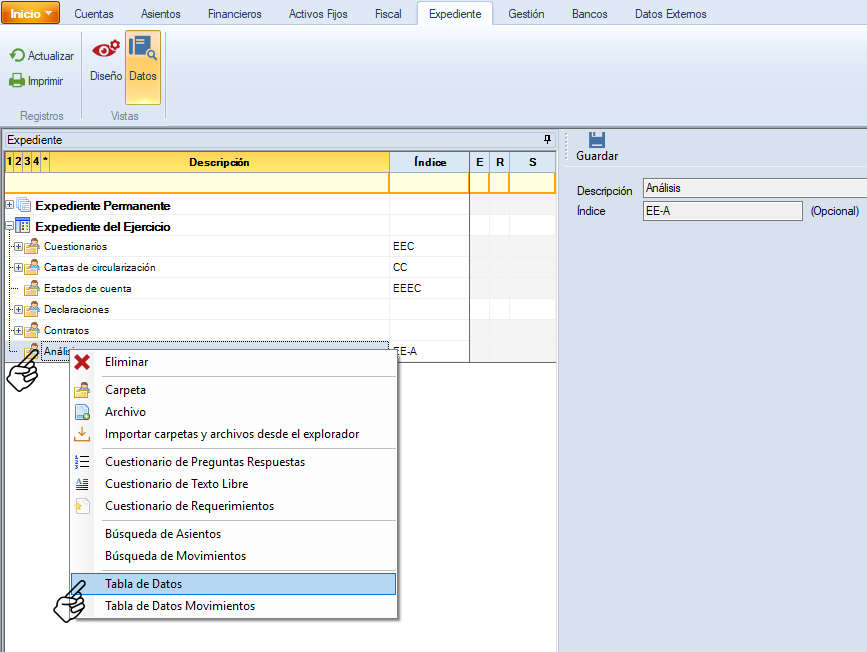Select Búsqueda de Asientos menu entry

[x=163, y=534]
